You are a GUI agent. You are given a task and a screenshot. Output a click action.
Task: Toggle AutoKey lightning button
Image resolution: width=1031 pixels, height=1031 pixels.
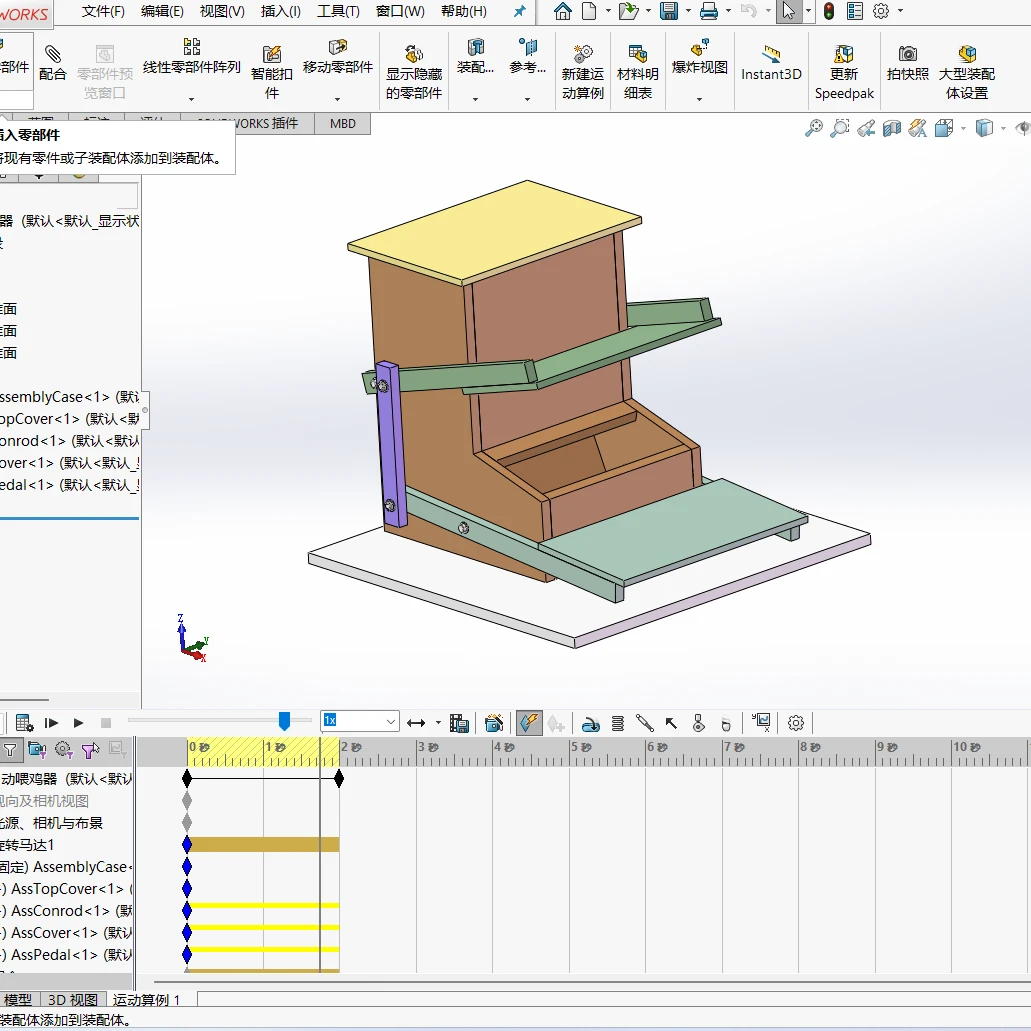point(529,723)
